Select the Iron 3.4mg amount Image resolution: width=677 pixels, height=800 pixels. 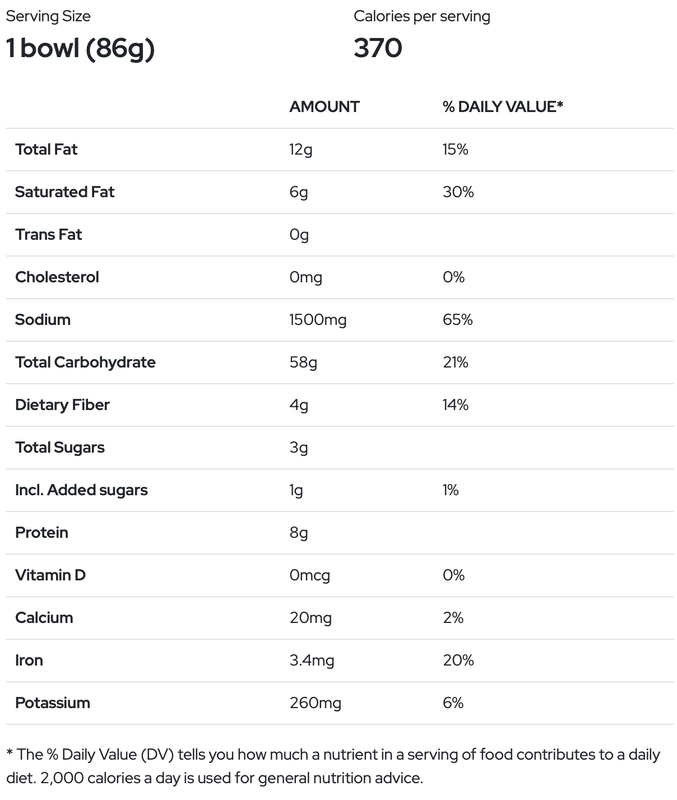pyautogui.click(x=312, y=660)
